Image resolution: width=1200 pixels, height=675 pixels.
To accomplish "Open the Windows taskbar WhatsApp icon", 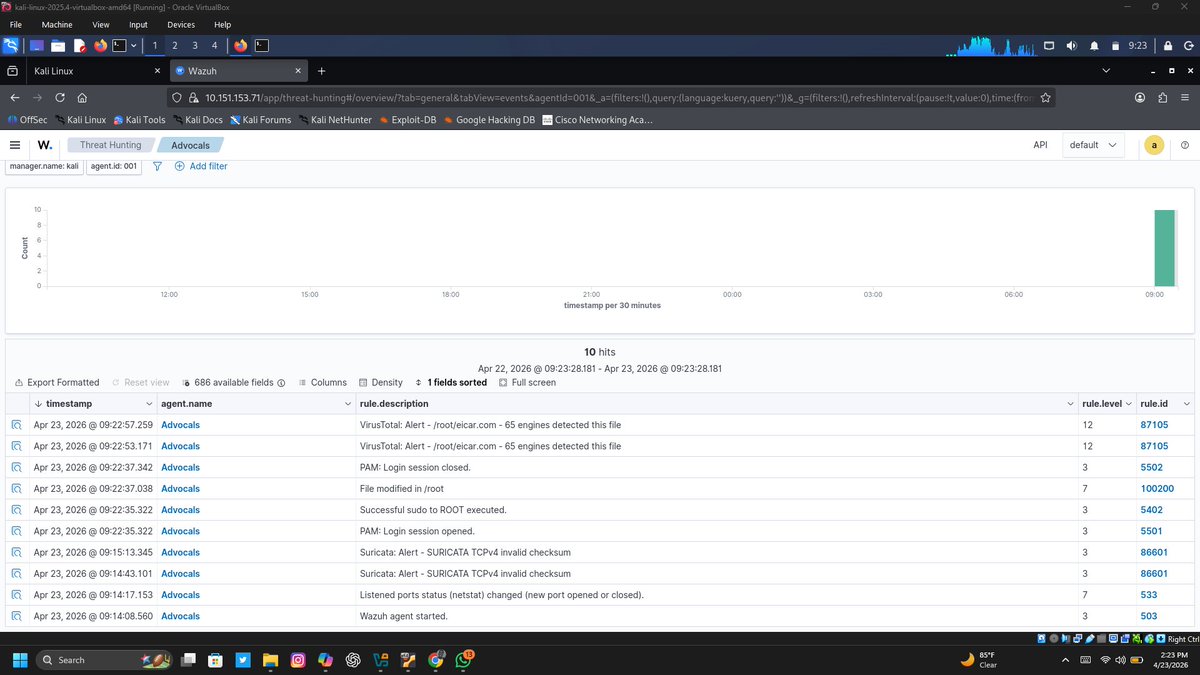I will coord(464,660).
